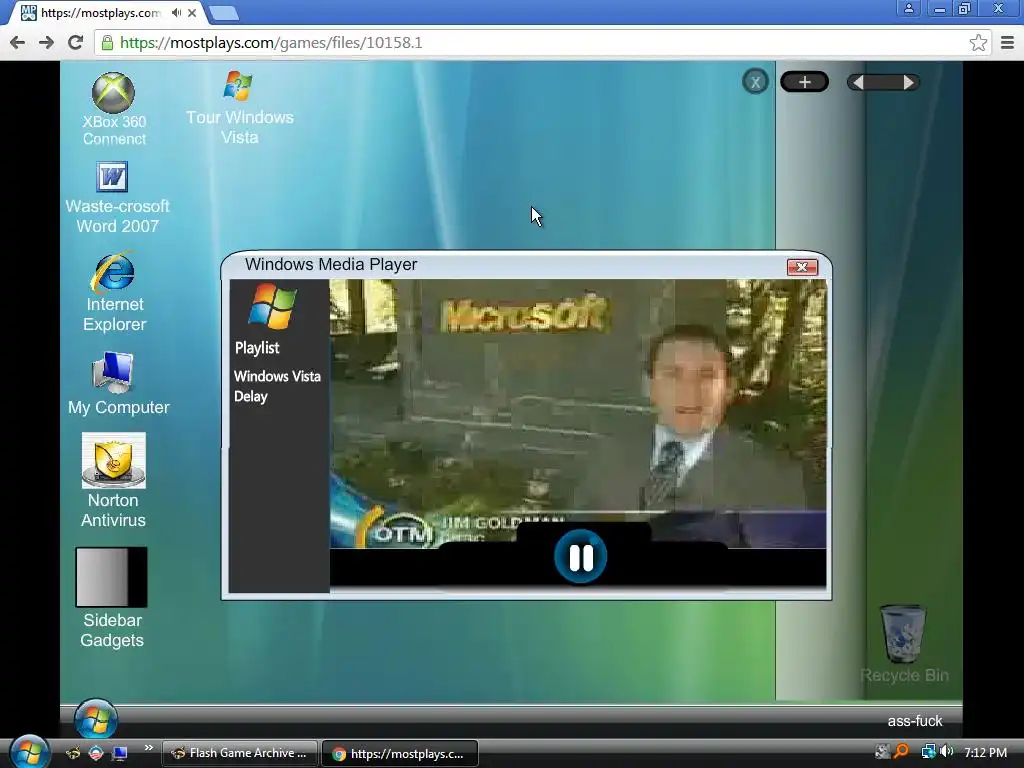Open Waste-crosoft Word 2007 icon
Image resolution: width=1024 pixels, height=768 pixels.
click(x=117, y=198)
